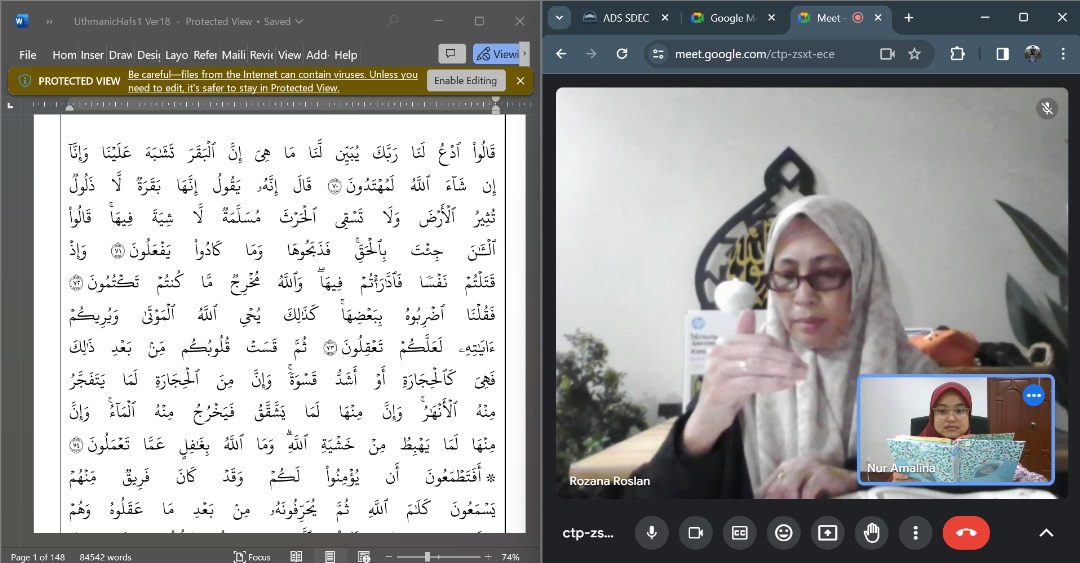Open the File menu in Word
Viewport: 1080px width, 563px height.
[x=28, y=55]
